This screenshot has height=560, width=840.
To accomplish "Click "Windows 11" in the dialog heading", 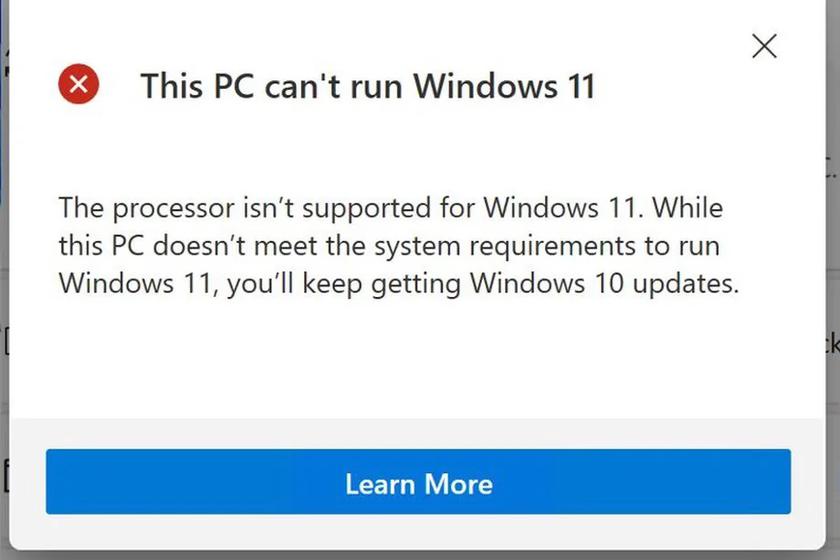I will (504, 86).
